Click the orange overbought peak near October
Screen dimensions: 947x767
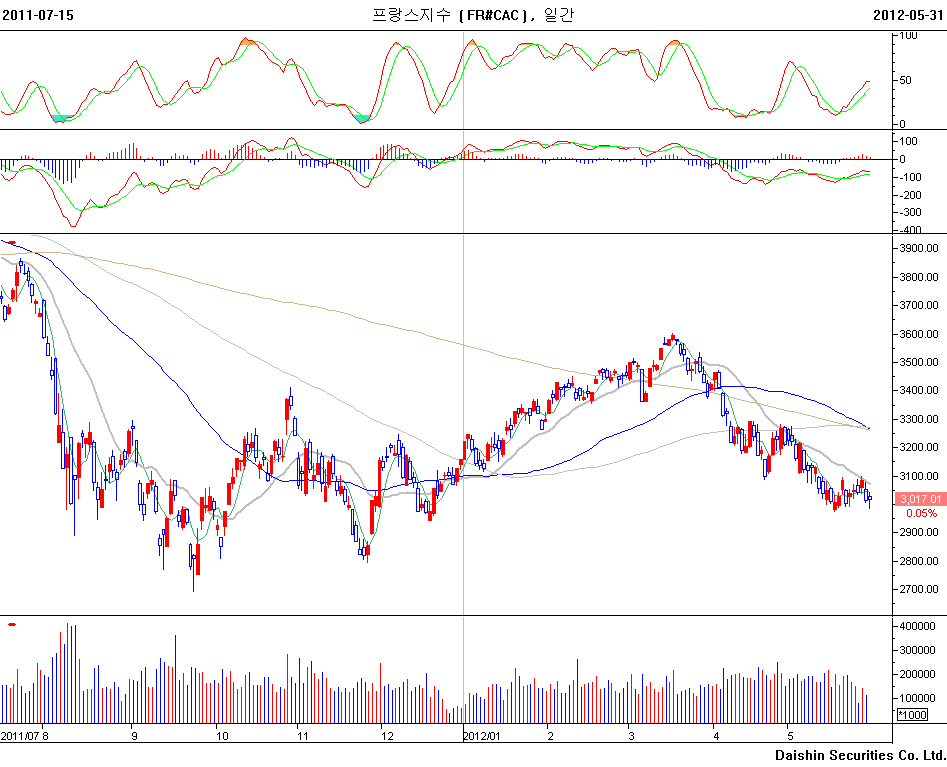[249, 42]
